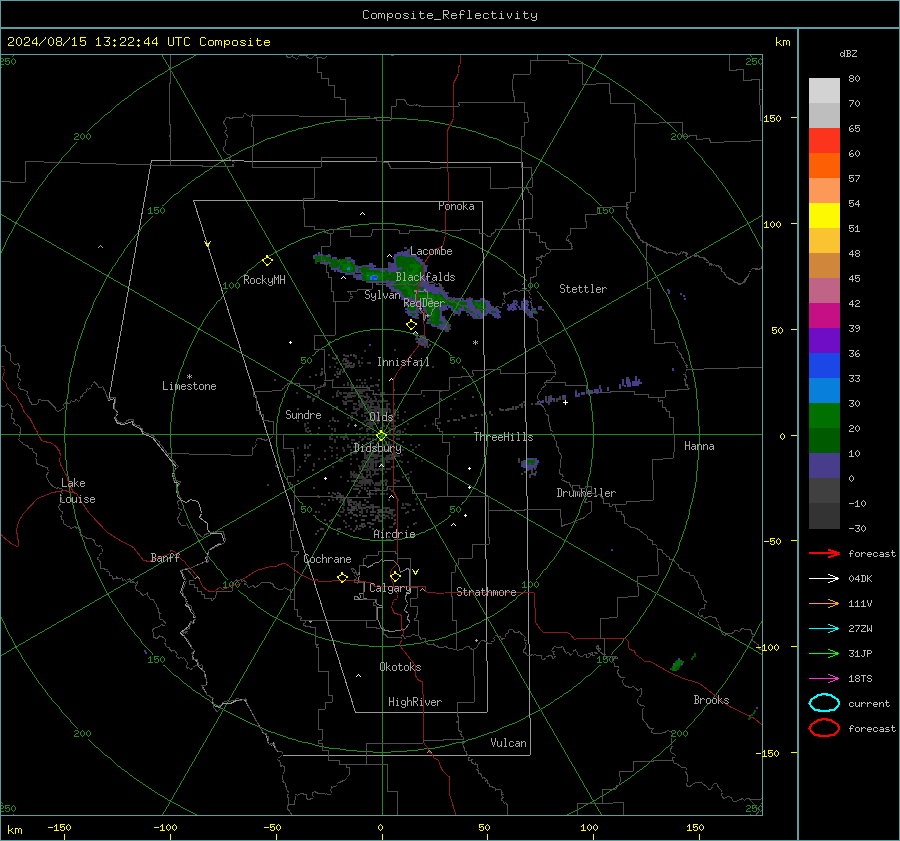Image resolution: width=900 pixels, height=841 pixels.
Task: Click the red forecast ellipse icon
Action: 824,728
